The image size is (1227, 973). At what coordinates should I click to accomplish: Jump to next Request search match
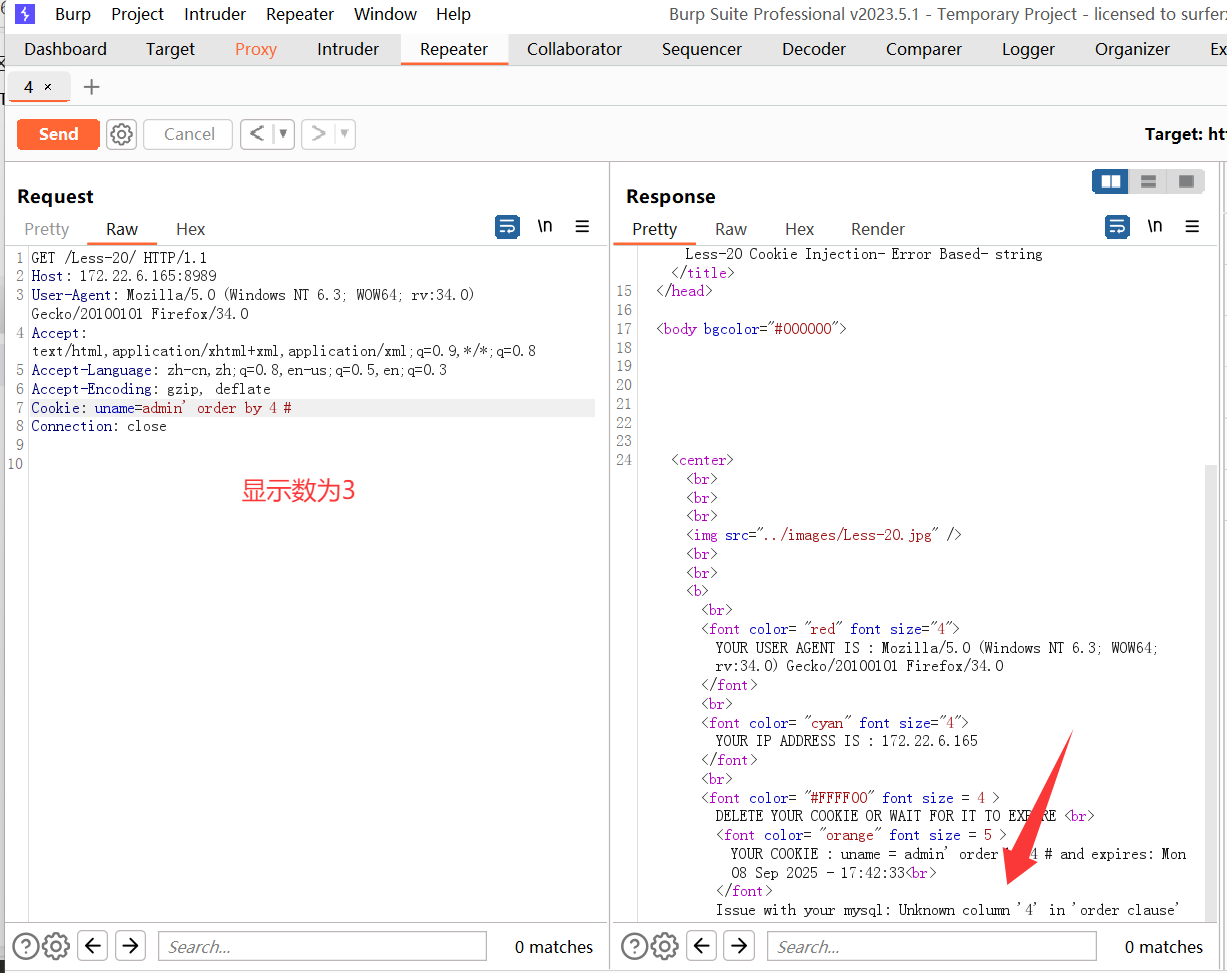[131, 945]
